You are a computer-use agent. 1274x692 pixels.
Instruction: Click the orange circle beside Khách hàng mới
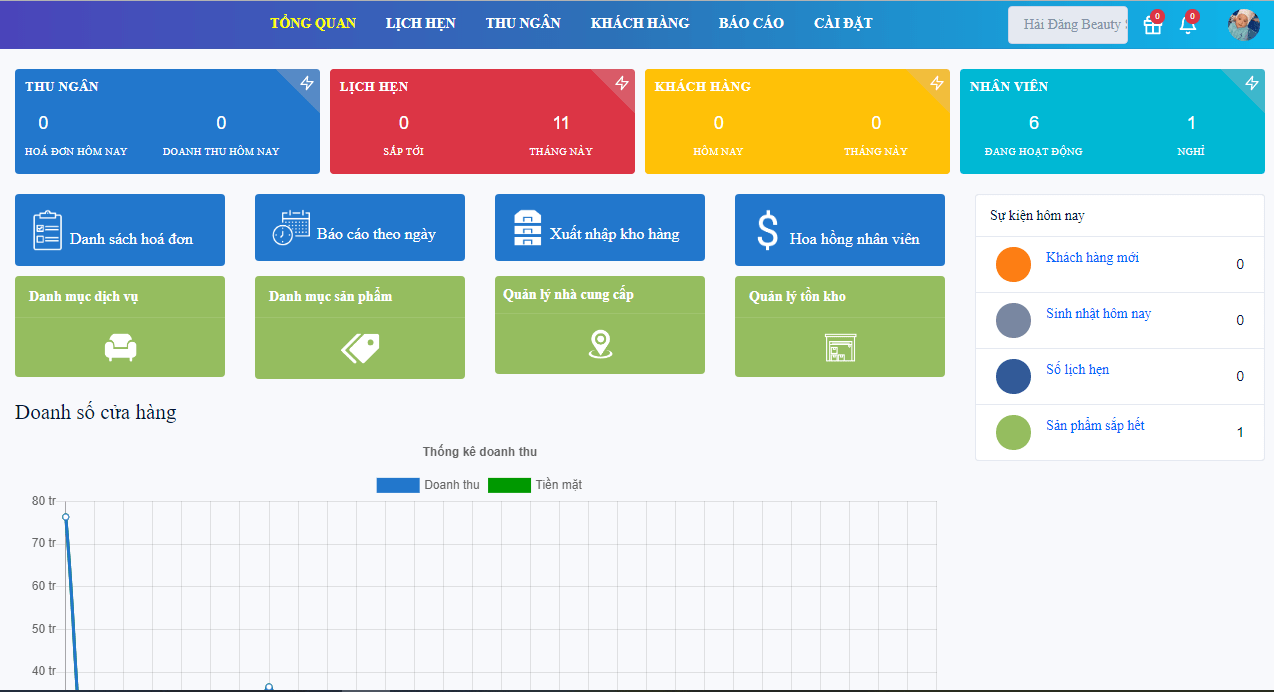click(x=1013, y=265)
